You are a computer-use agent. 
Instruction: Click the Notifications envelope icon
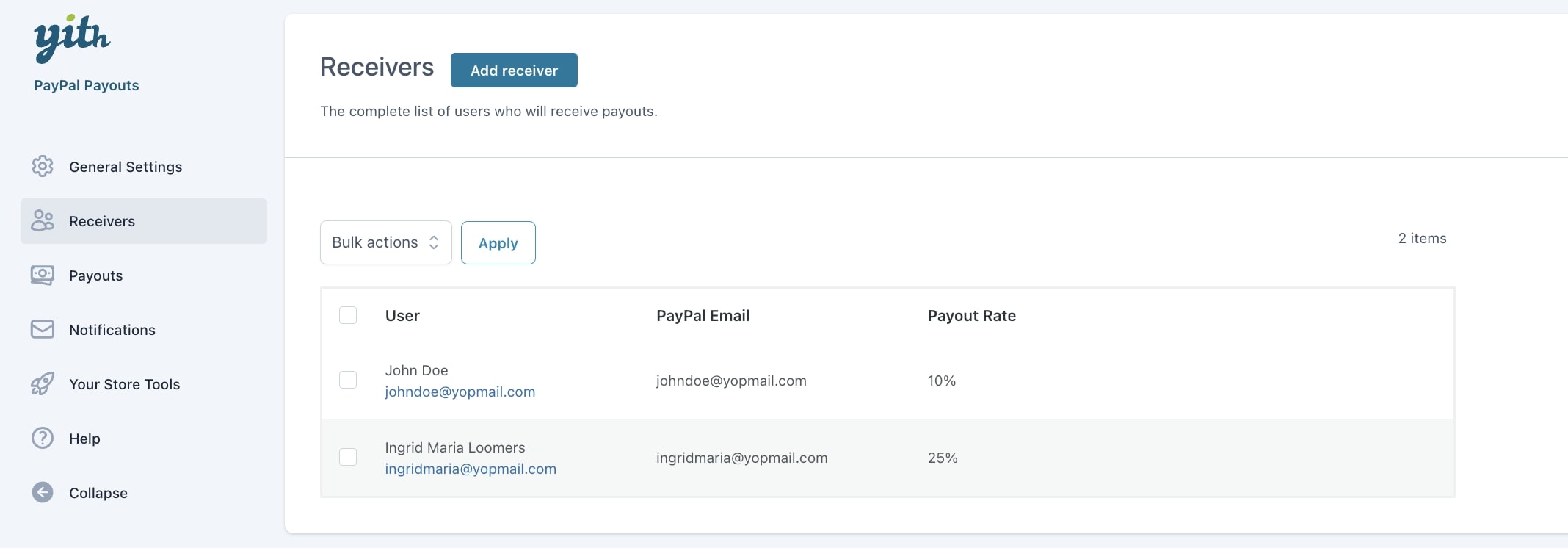pyautogui.click(x=43, y=330)
